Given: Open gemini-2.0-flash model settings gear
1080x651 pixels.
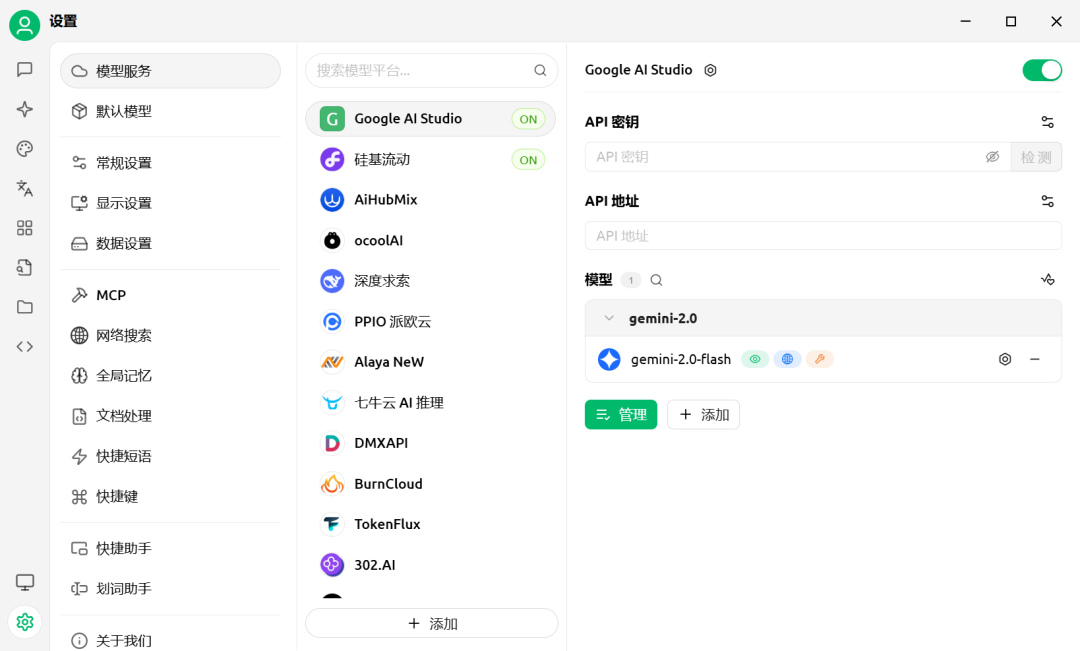Looking at the screenshot, I should tap(1005, 360).
